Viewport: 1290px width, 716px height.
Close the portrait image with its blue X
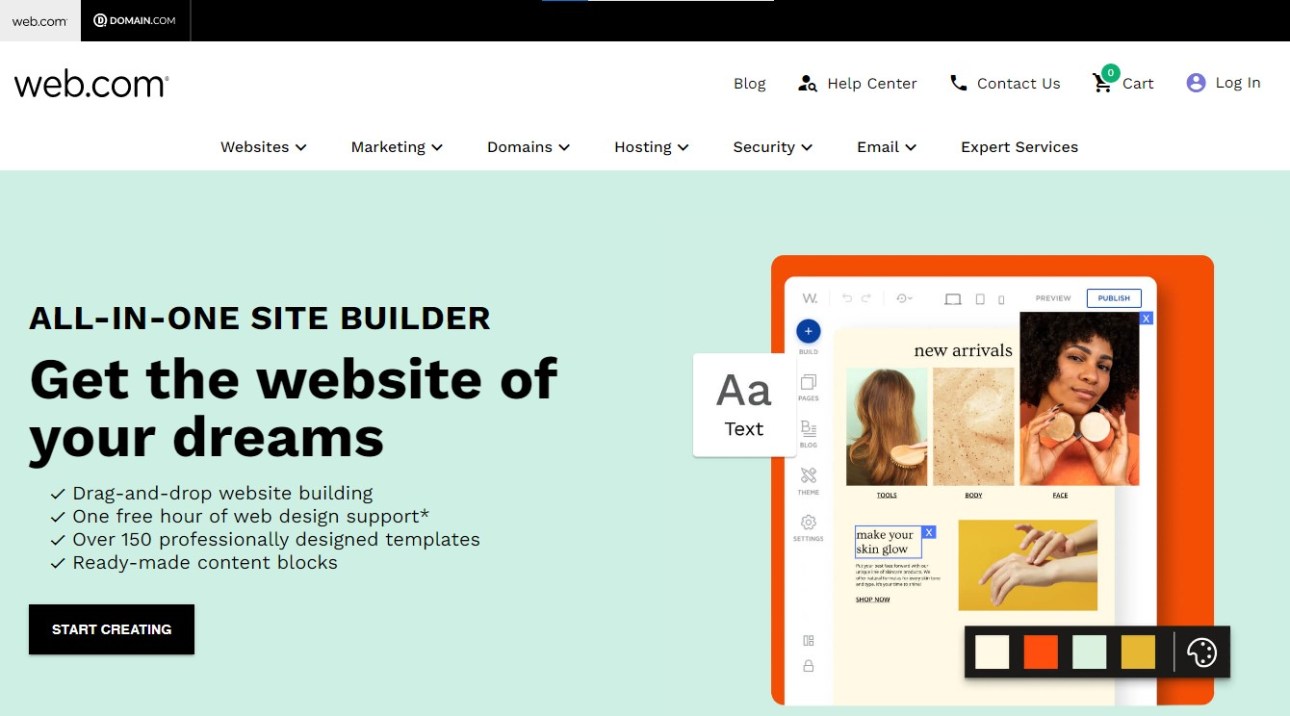click(x=1146, y=318)
